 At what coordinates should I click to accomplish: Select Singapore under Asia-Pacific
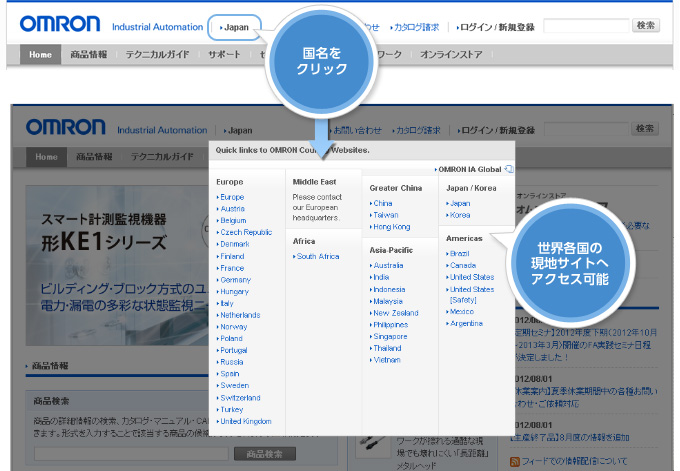[389, 336]
